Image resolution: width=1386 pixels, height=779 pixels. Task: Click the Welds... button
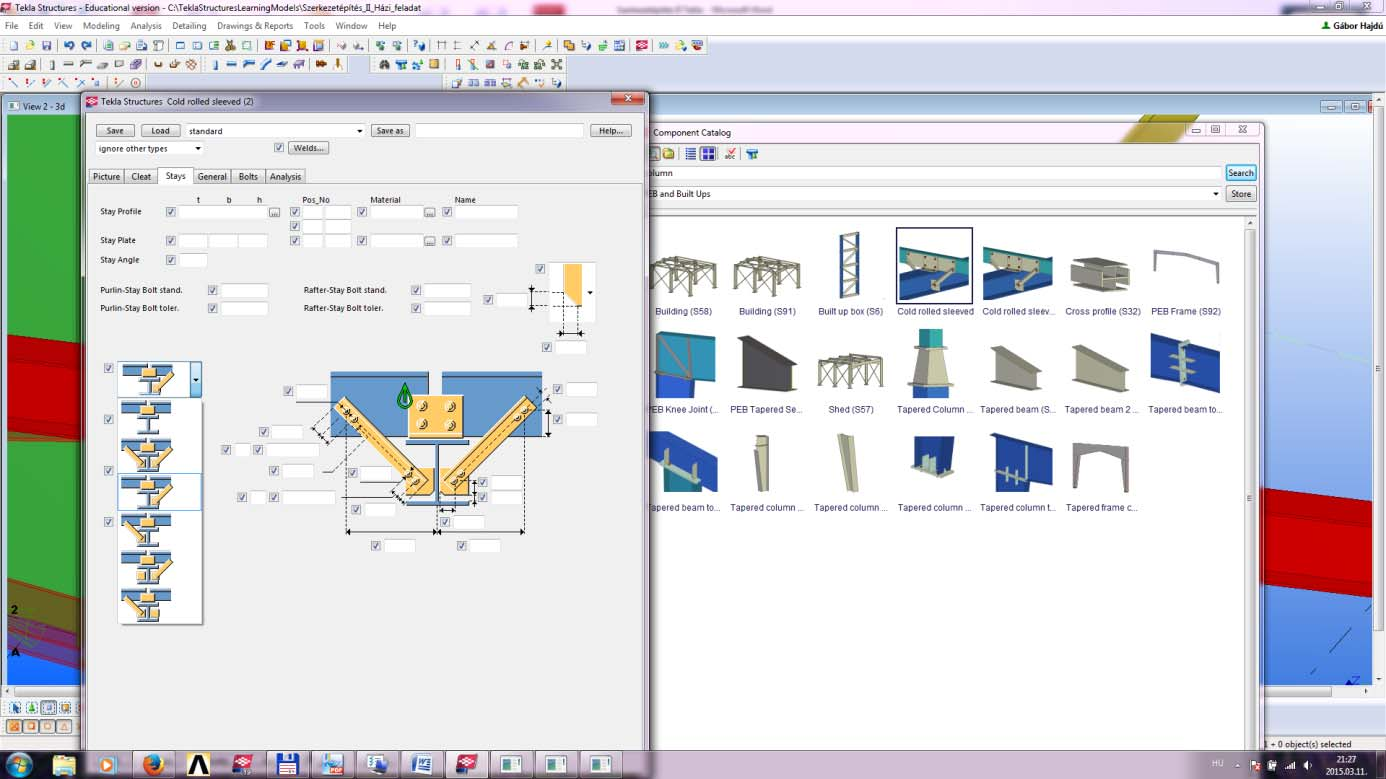pyautogui.click(x=308, y=148)
